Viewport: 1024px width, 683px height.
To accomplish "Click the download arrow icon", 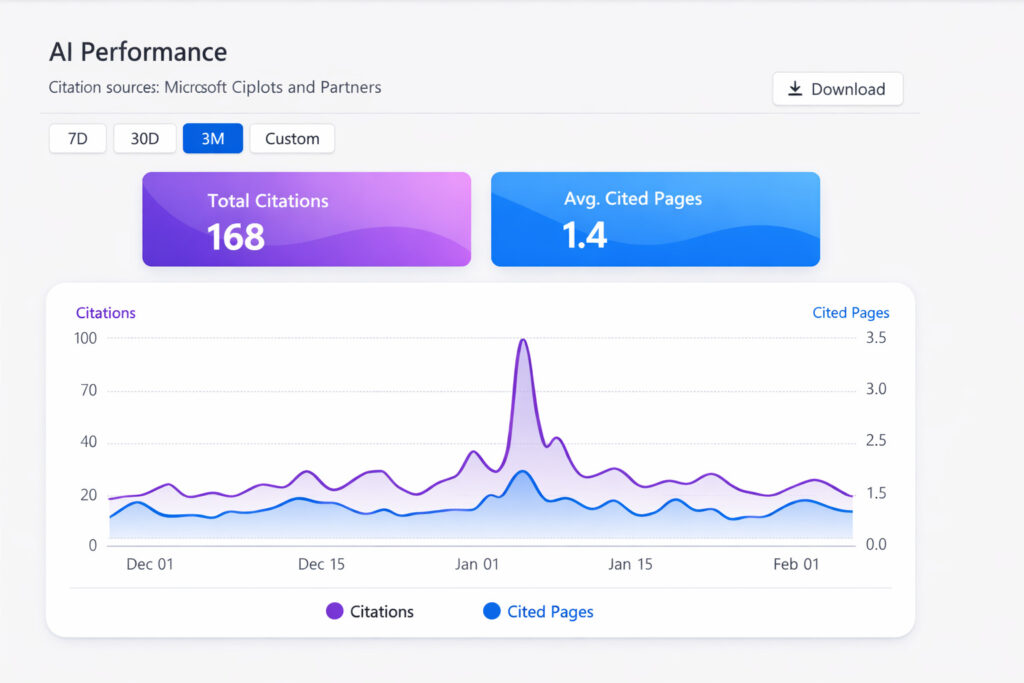I will pyautogui.click(x=795, y=89).
